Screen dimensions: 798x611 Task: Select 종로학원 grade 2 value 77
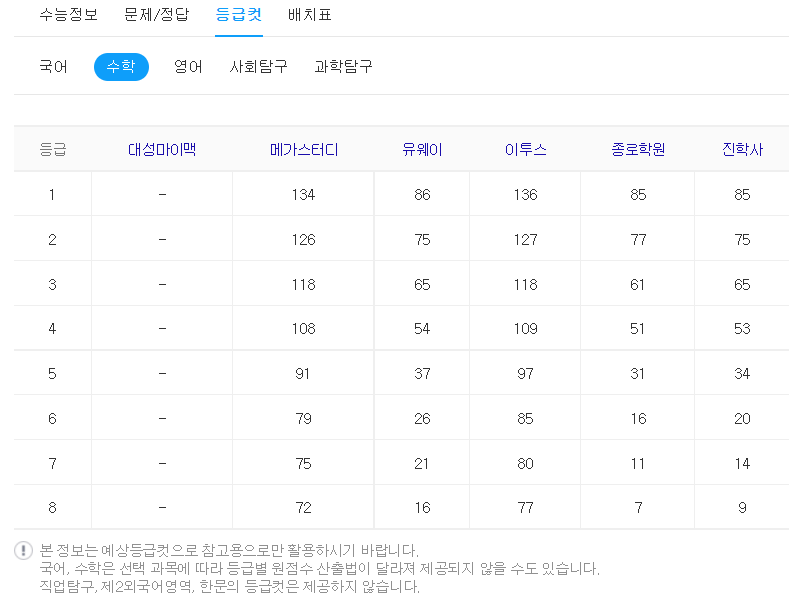coord(638,240)
